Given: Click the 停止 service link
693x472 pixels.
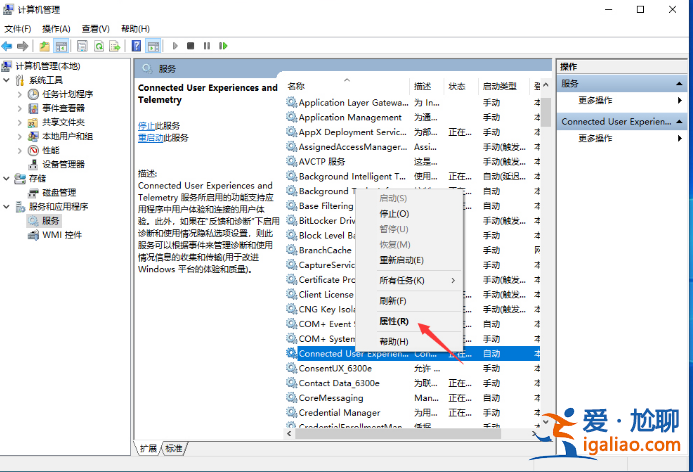Looking at the screenshot, I should [148, 125].
